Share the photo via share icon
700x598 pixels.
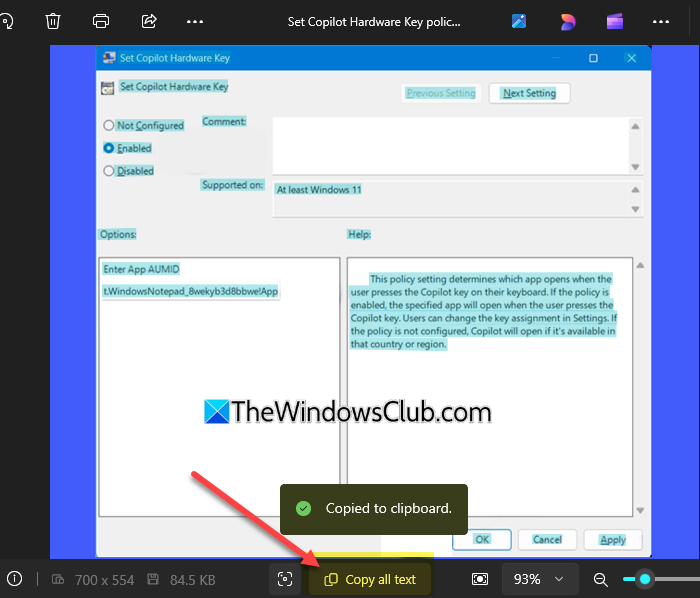(x=149, y=21)
